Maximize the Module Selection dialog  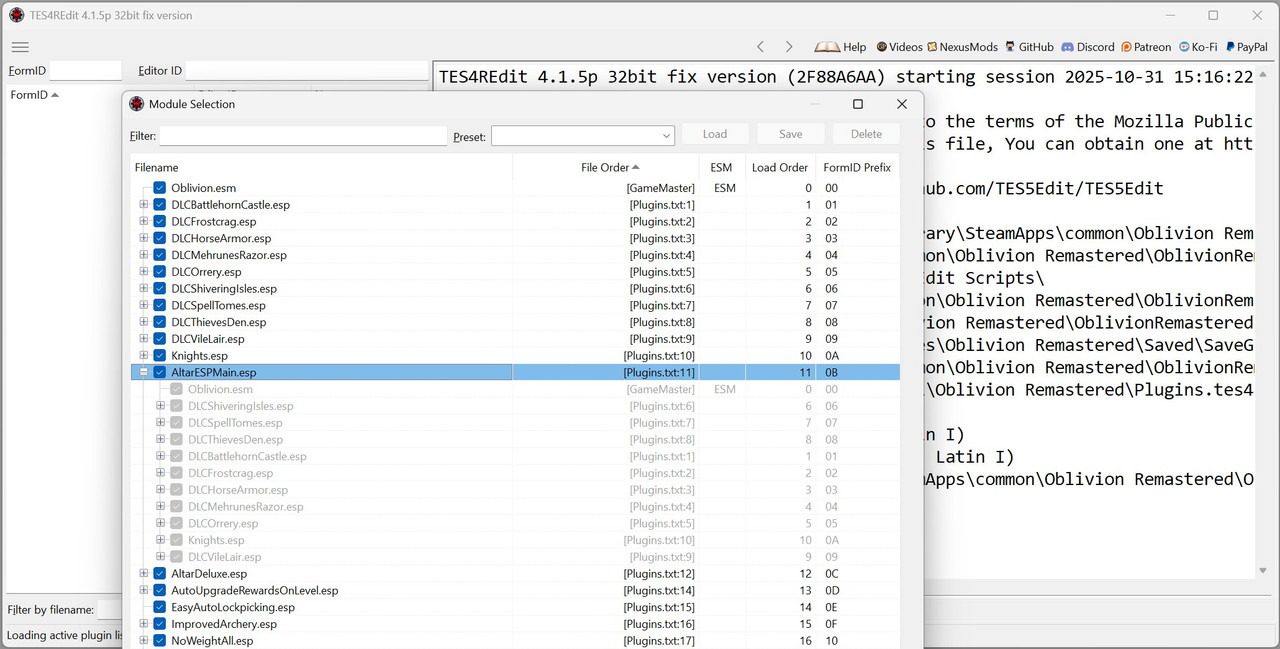pos(857,104)
